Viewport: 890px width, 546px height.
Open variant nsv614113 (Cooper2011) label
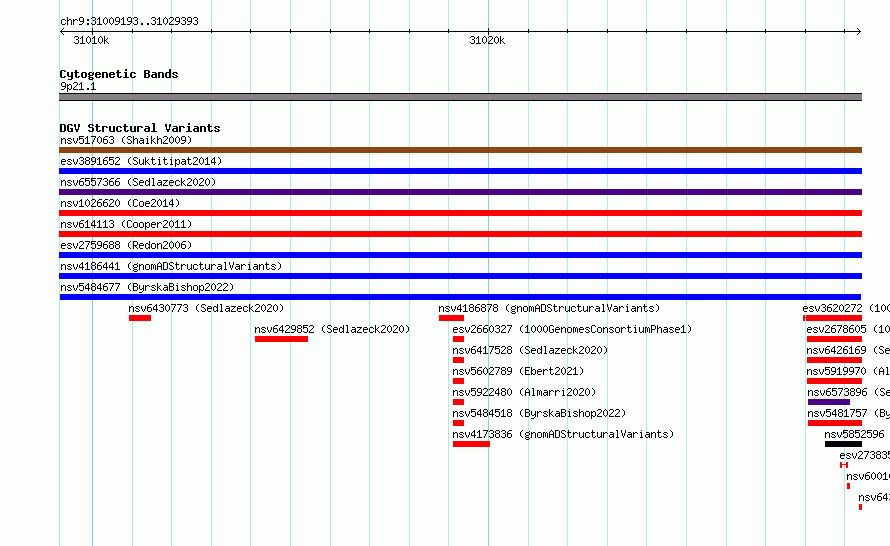[x=126, y=224]
